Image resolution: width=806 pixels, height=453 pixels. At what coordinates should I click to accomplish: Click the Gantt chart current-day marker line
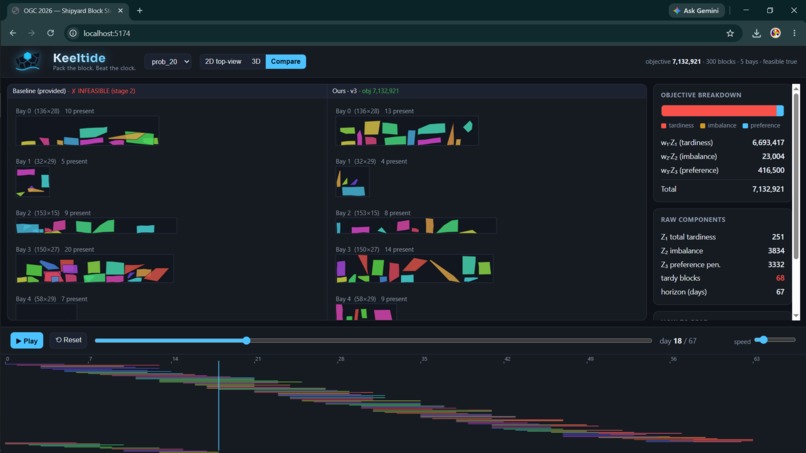click(218, 406)
